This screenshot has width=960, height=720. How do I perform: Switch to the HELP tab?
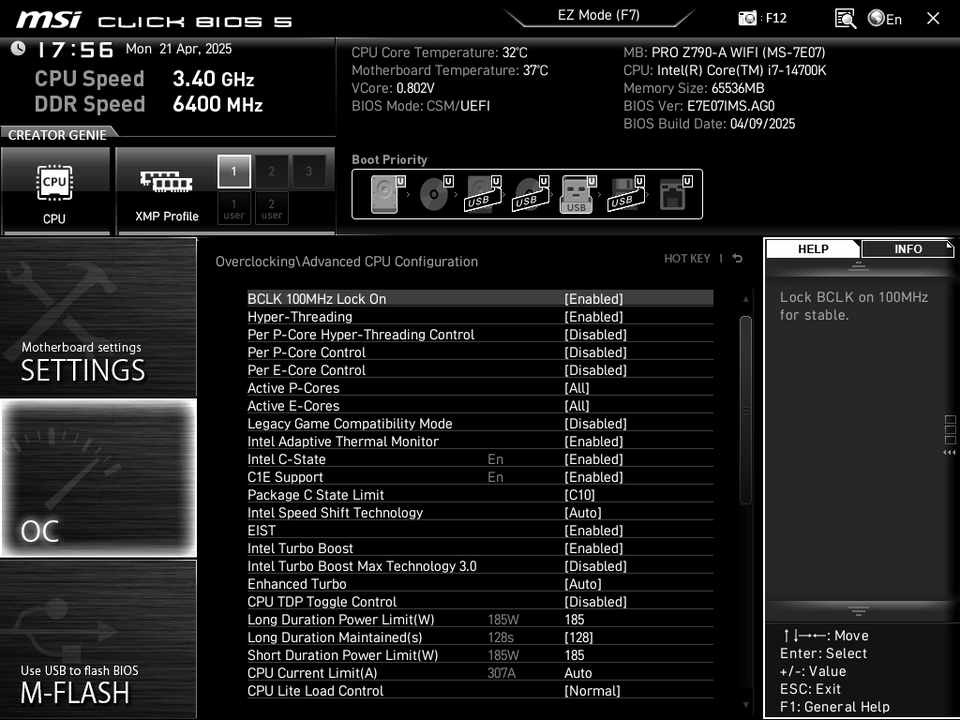(812, 249)
